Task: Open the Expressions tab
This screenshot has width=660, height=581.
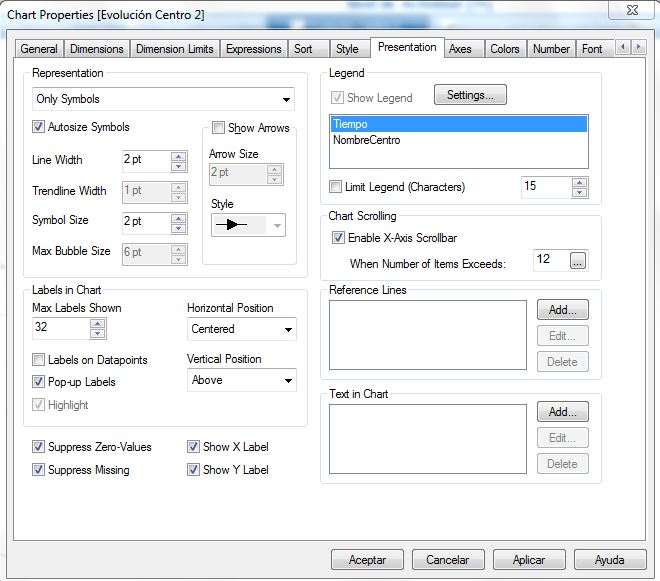Action: point(253,48)
